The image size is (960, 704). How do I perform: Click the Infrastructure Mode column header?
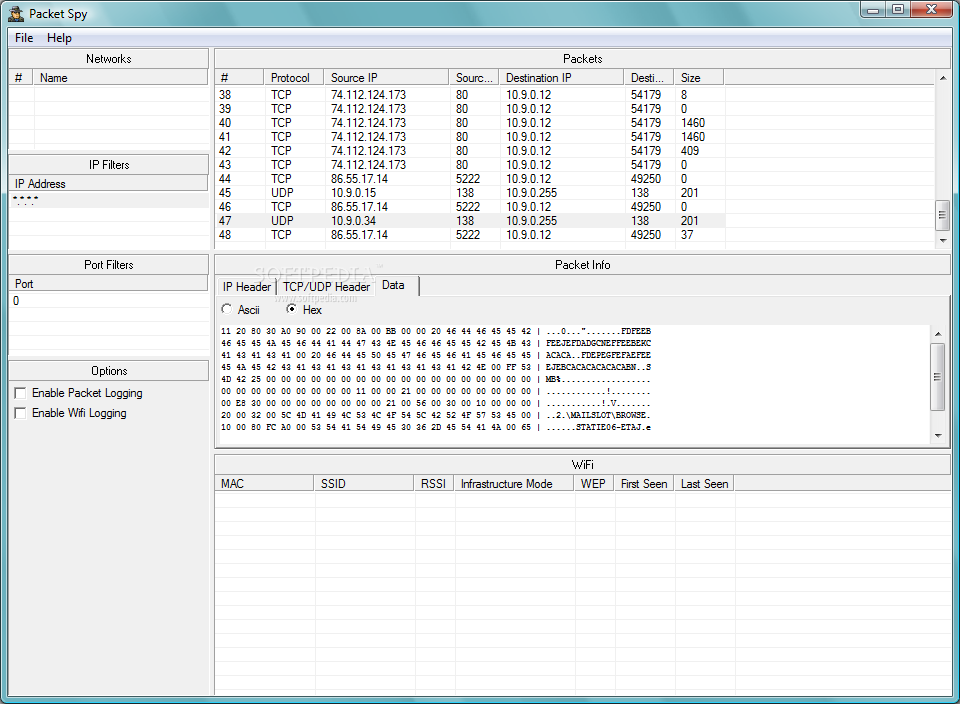point(513,484)
